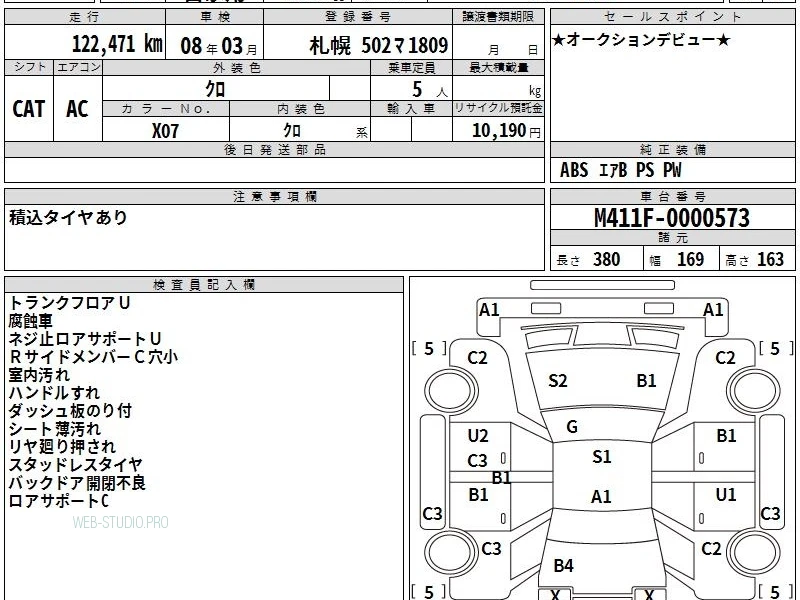Click the 車検 column header
The width and height of the screenshot is (800, 600).
click(x=215, y=17)
